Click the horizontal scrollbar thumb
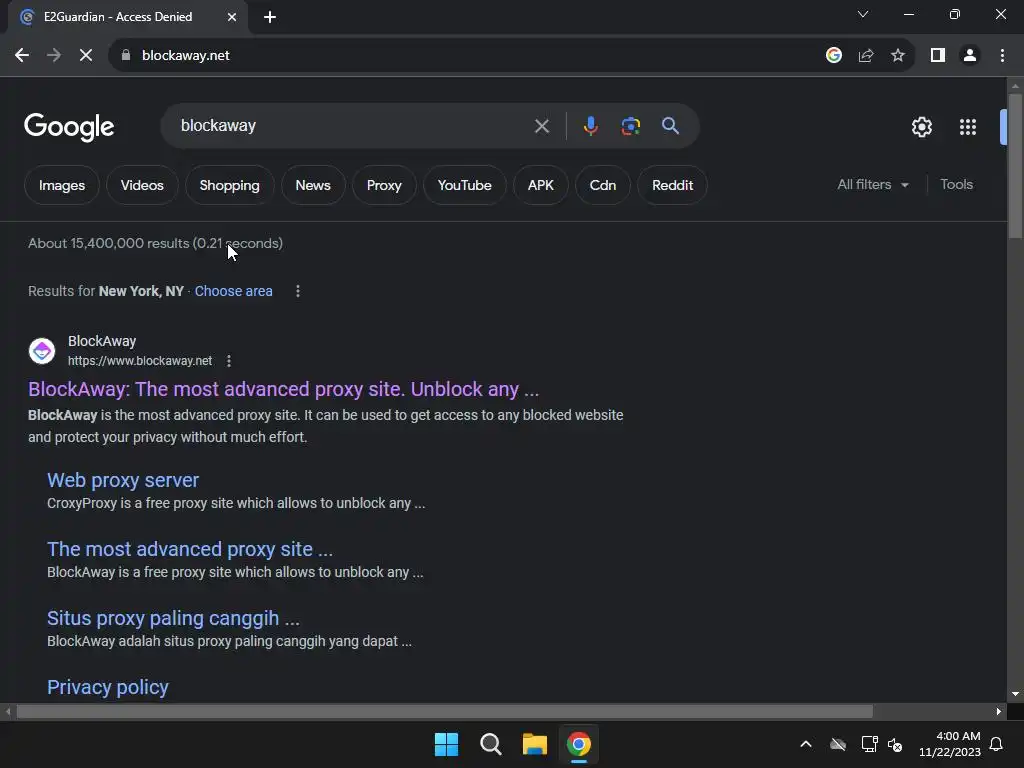The image size is (1024, 768). point(444,711)
